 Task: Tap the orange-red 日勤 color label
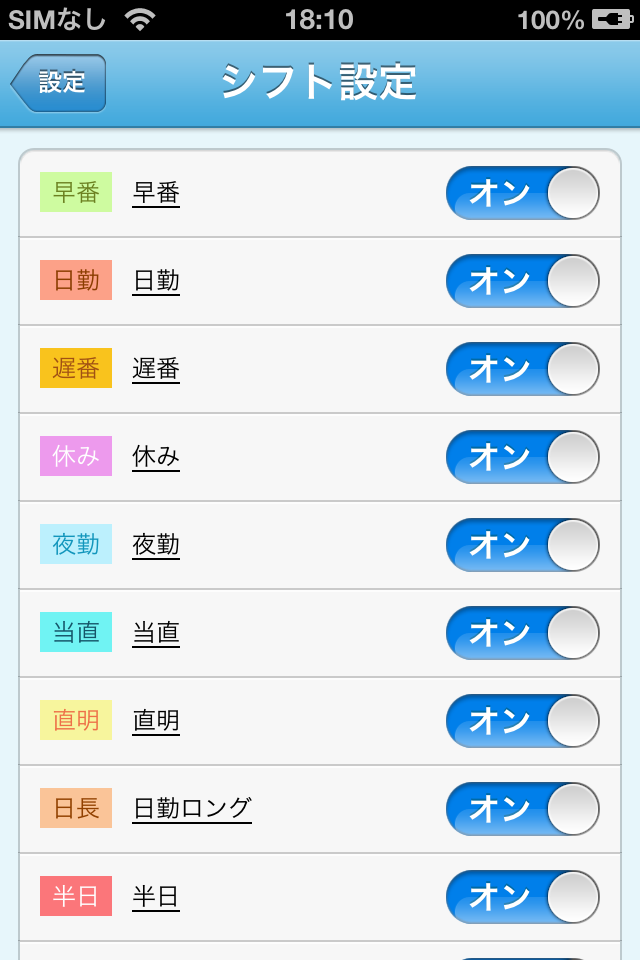(76, 280)
